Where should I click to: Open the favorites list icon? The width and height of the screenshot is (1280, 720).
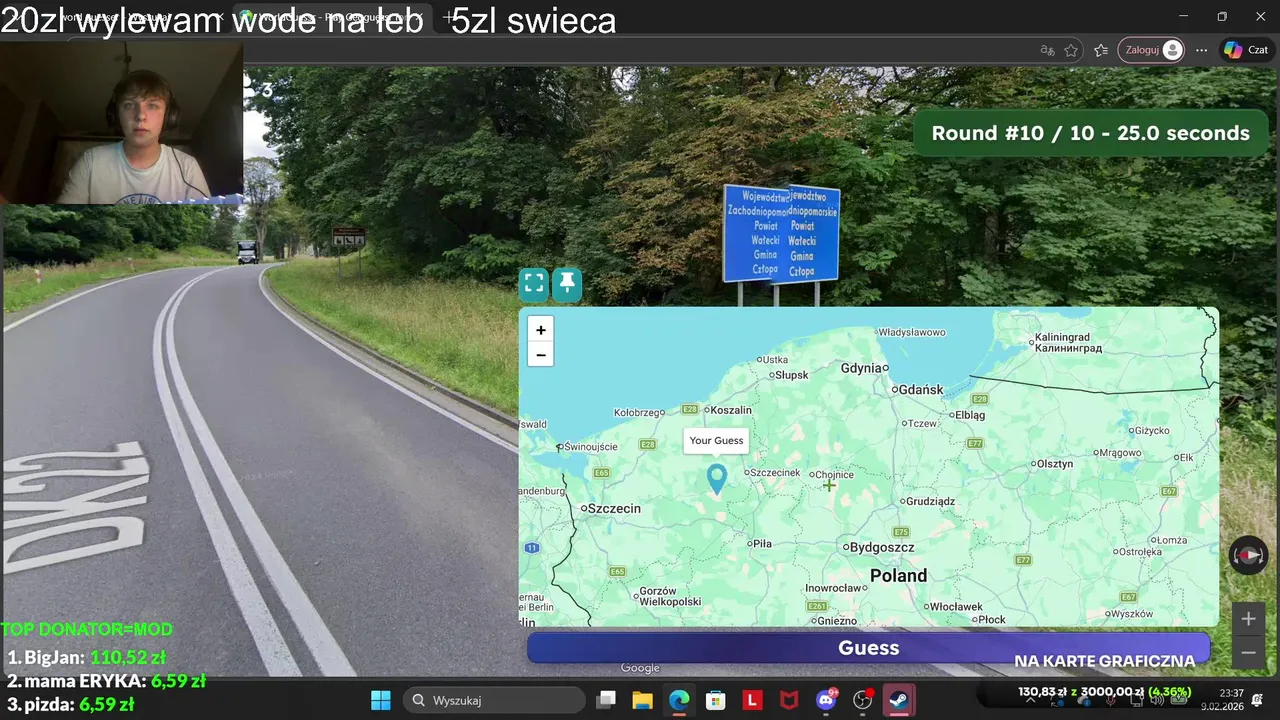[x=1101, y=50]
